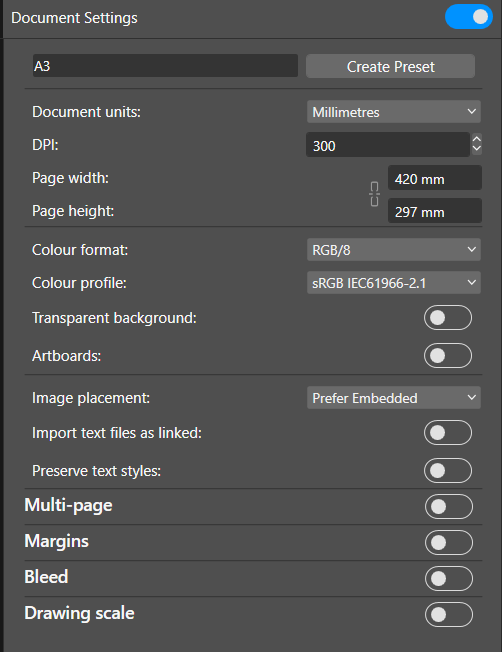
Task: Open the Colour format dropdown
Action: point(393,249)
